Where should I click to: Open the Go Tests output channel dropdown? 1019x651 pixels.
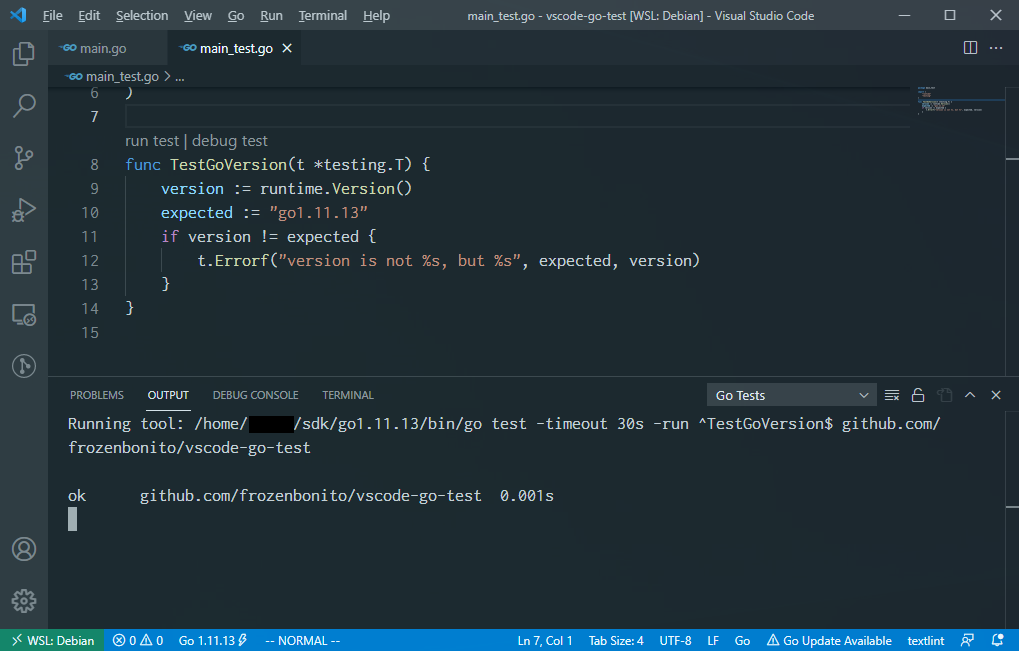tap(790, 394)
